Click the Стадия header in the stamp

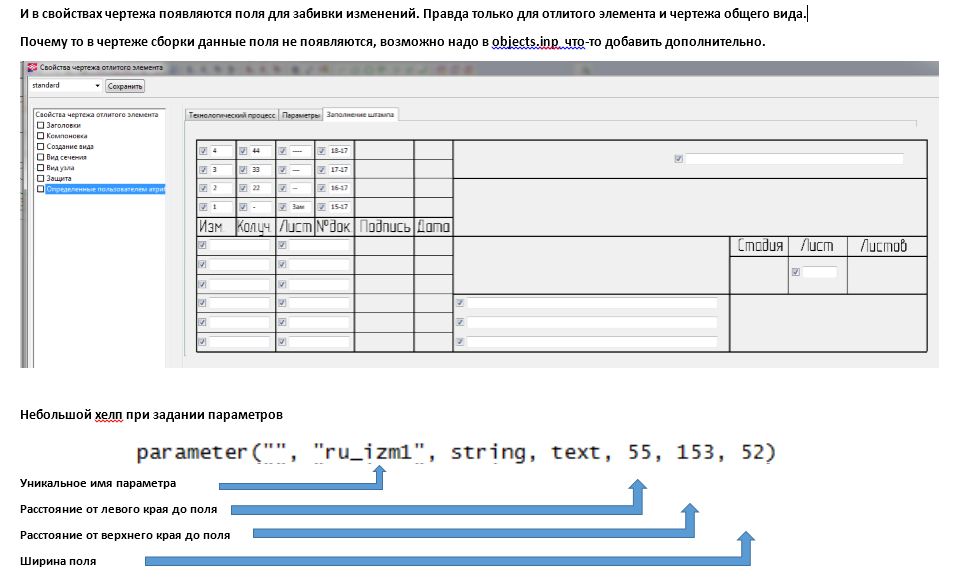[x=760, y=246]
